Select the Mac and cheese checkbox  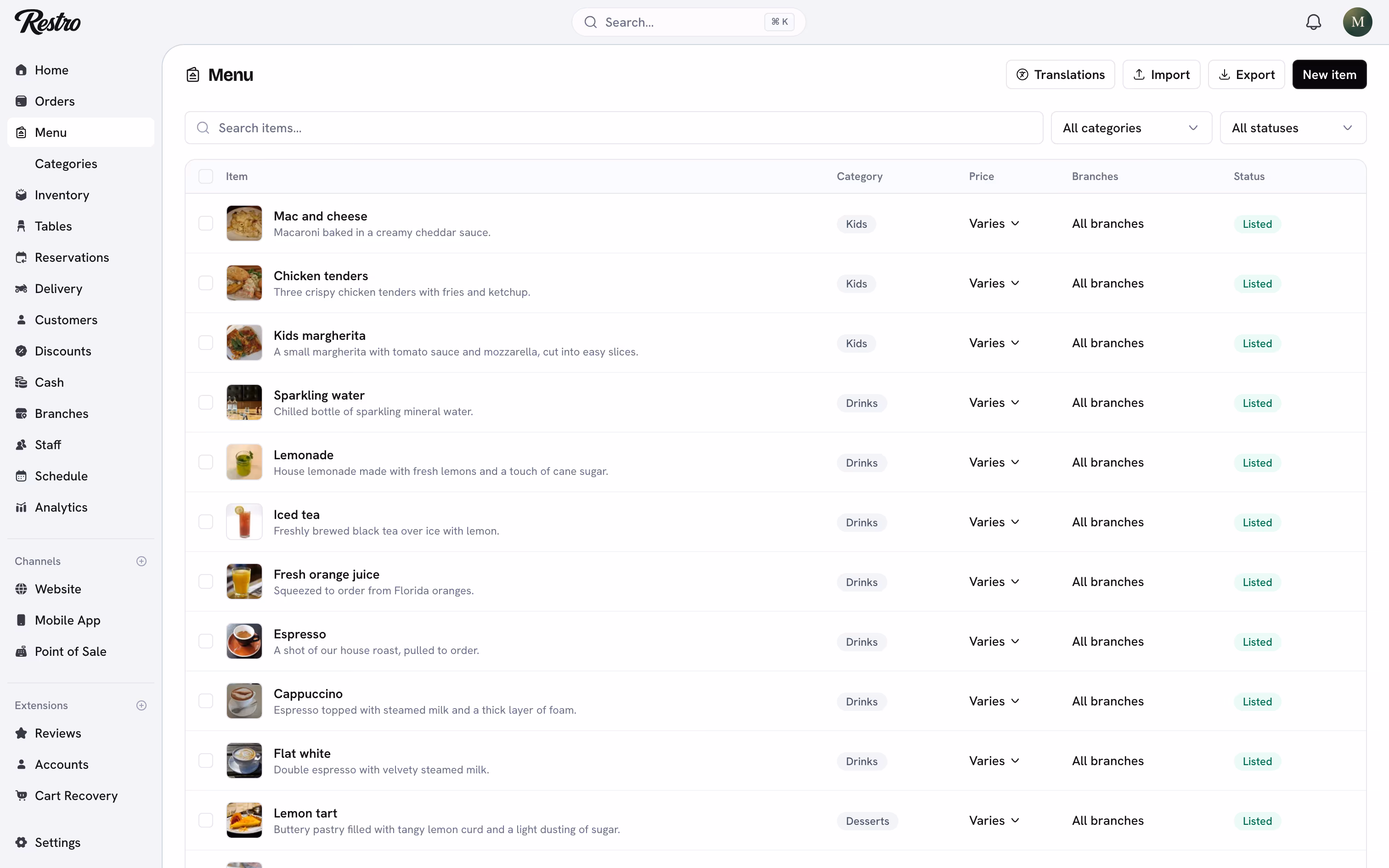(x=205, y=223)
